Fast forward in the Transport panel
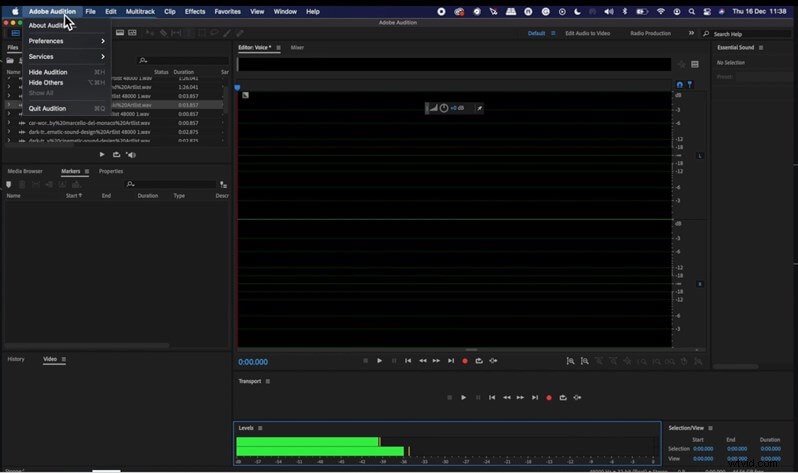 520,398
